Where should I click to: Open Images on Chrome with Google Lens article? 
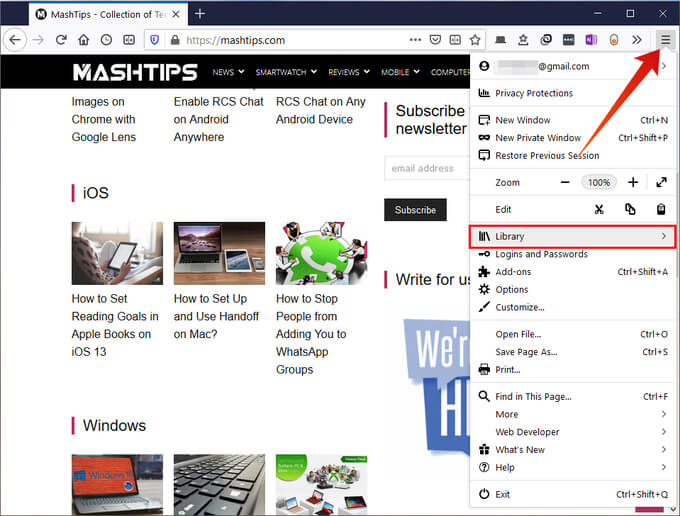pyautogui.click(x=104, y=119)
